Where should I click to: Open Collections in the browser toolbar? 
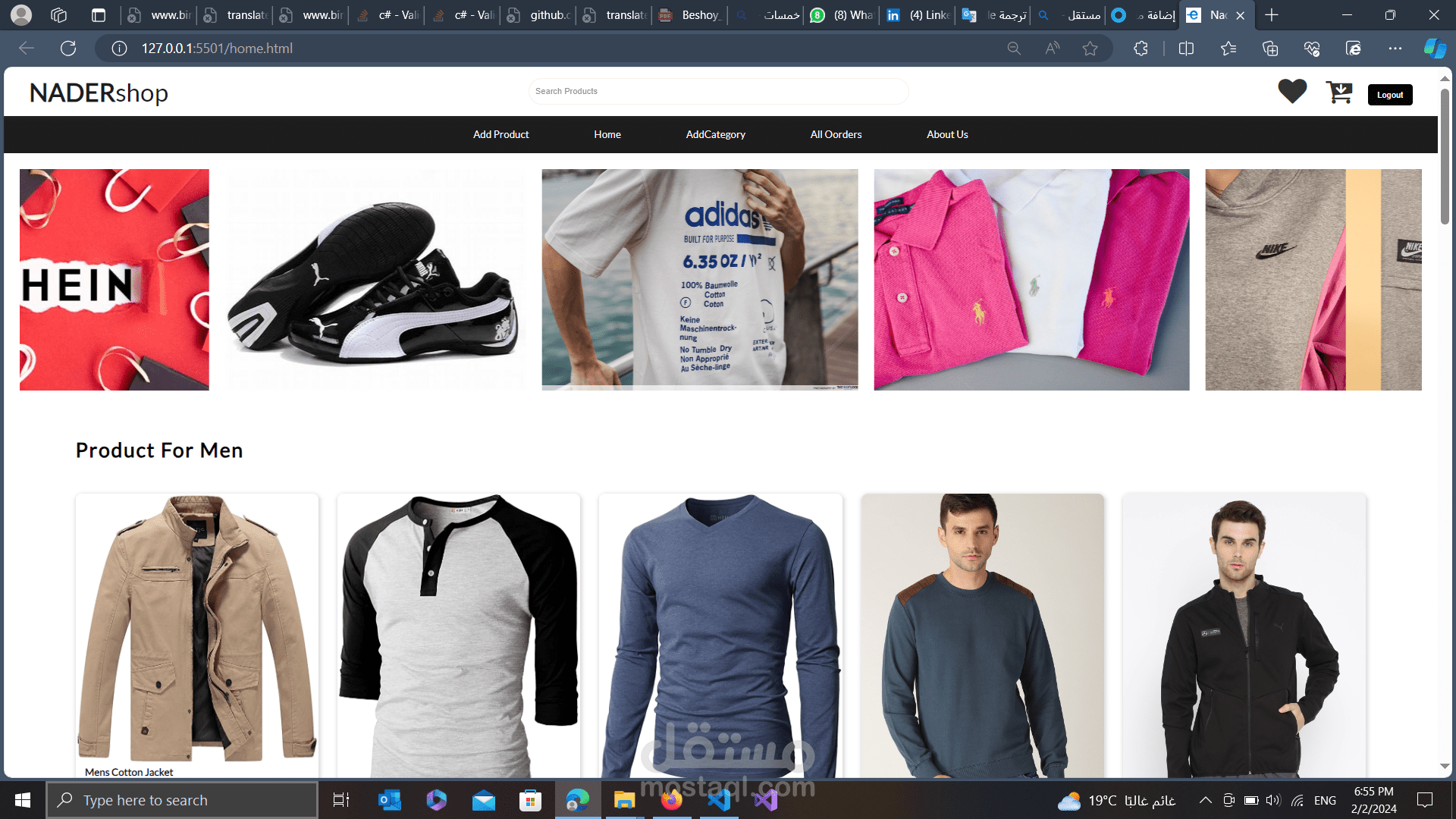(1270, 48)
